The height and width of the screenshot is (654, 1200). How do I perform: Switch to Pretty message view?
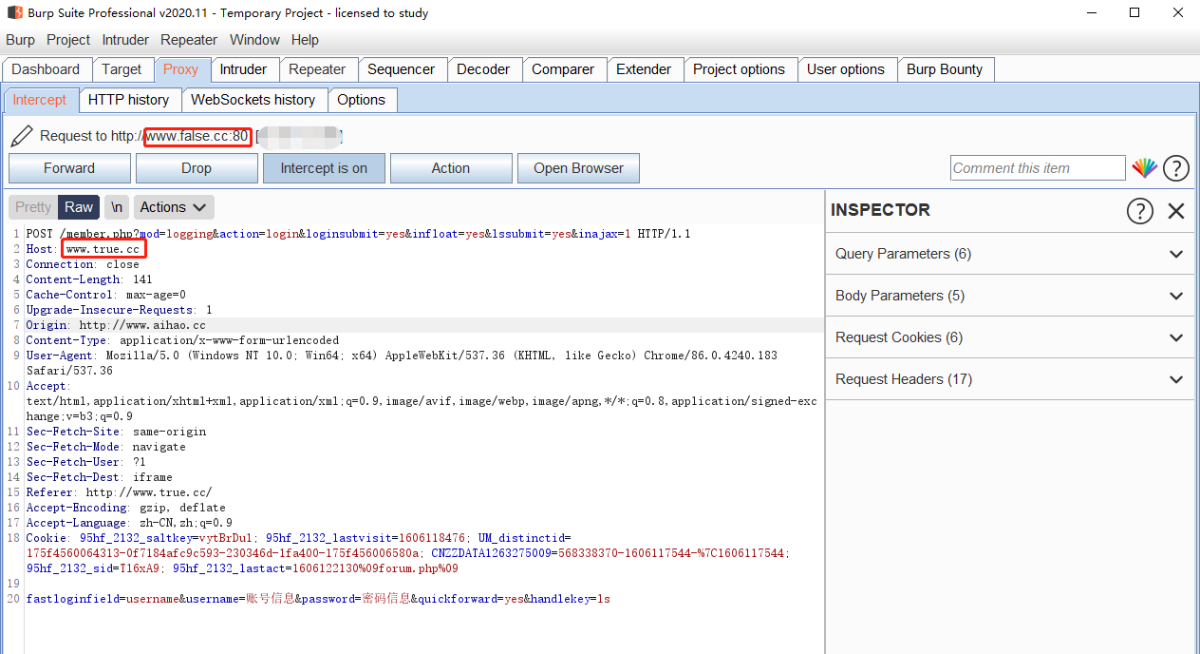click(x=33, y=207)
